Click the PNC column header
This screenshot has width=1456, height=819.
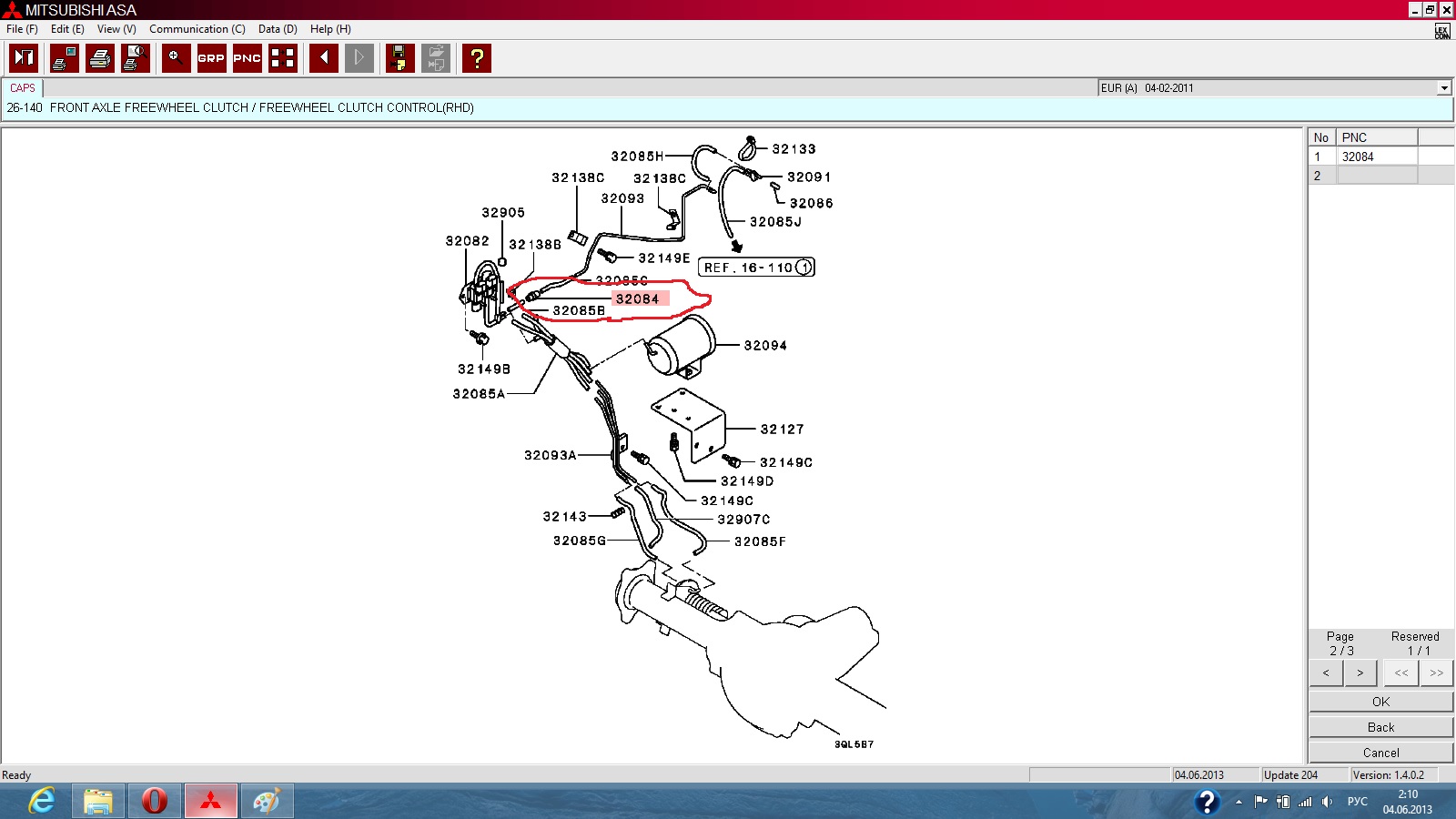(1377, 137)
